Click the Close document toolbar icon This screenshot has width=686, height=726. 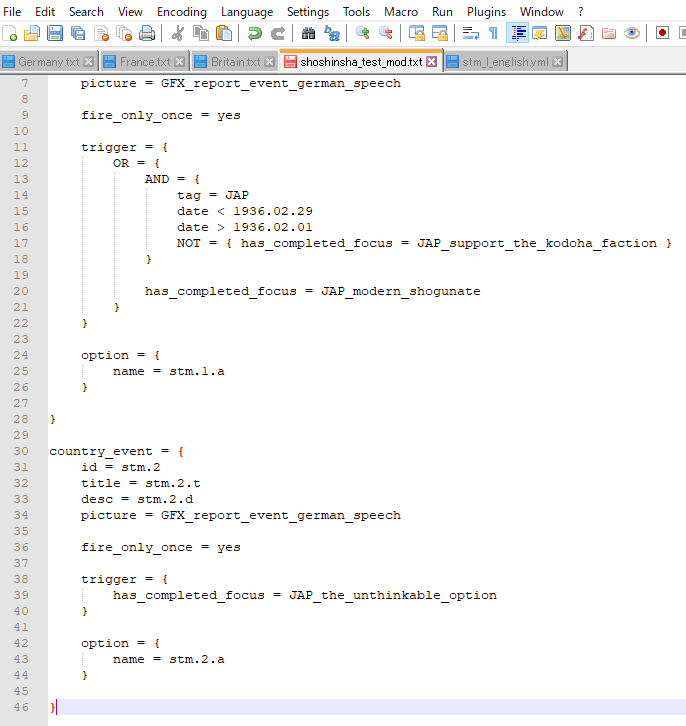tap(101, 33)
